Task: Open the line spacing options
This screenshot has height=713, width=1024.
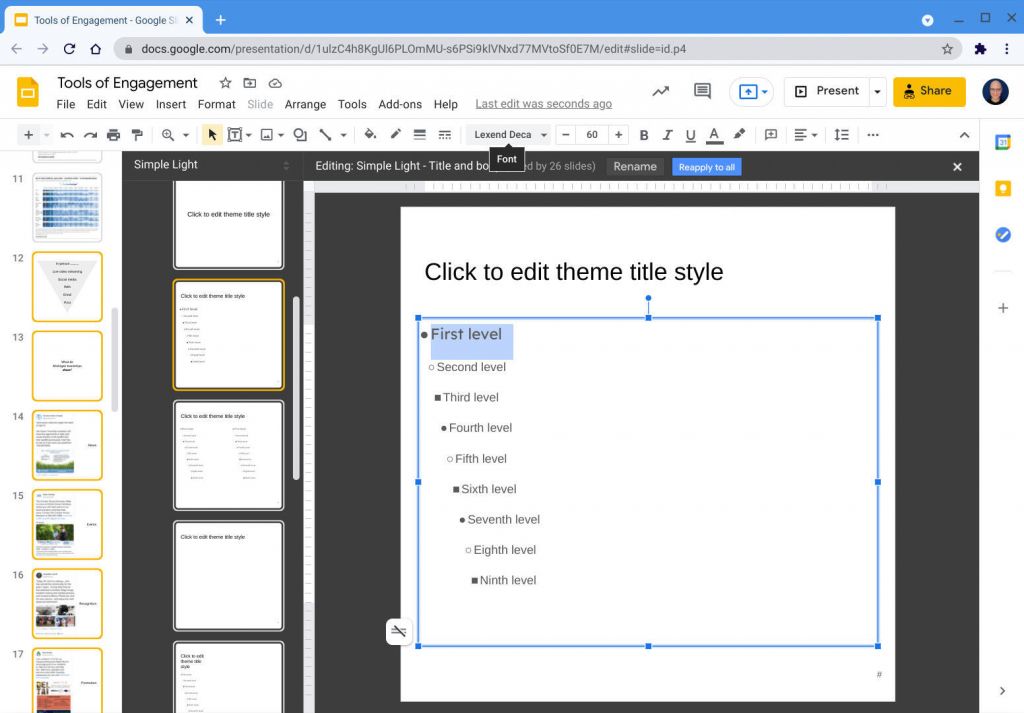Action: pos(841,134)
